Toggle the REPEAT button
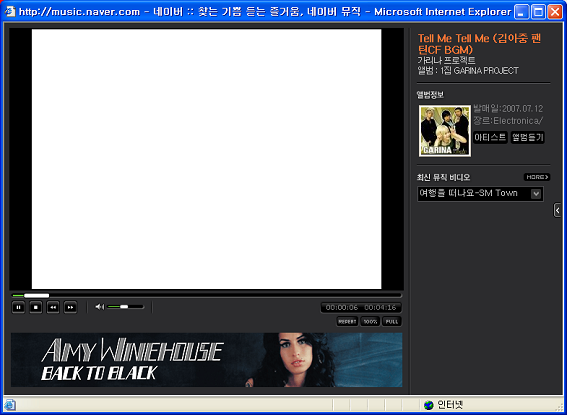 pos(347,321)
